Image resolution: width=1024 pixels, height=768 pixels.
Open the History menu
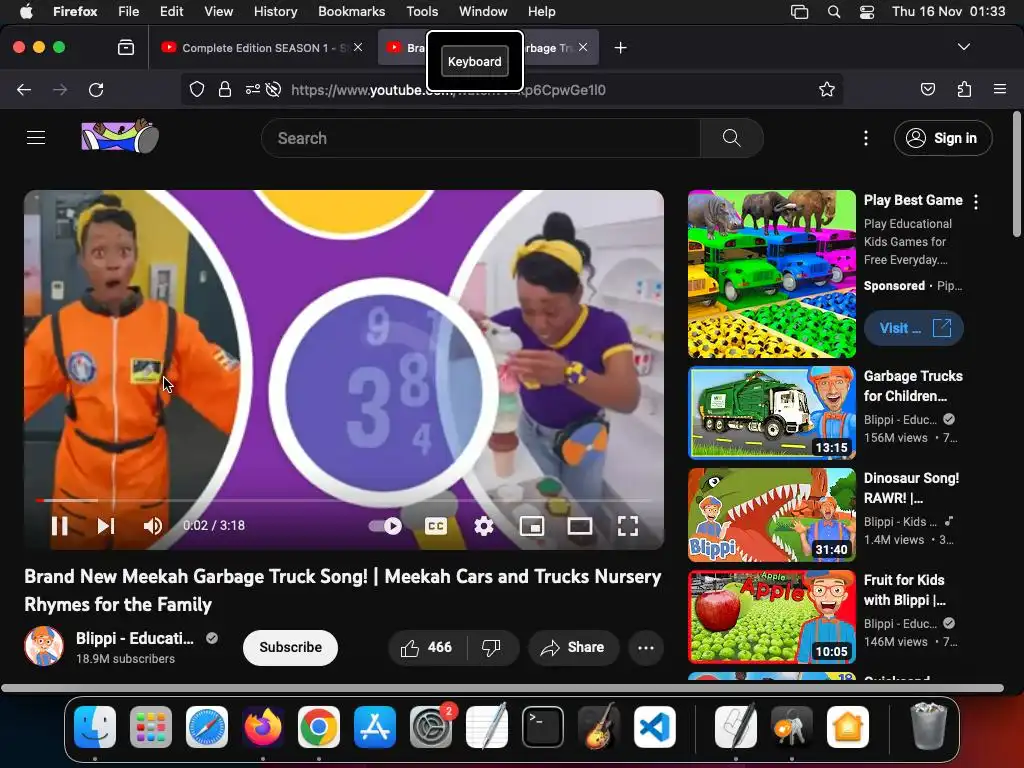(275, 11)
